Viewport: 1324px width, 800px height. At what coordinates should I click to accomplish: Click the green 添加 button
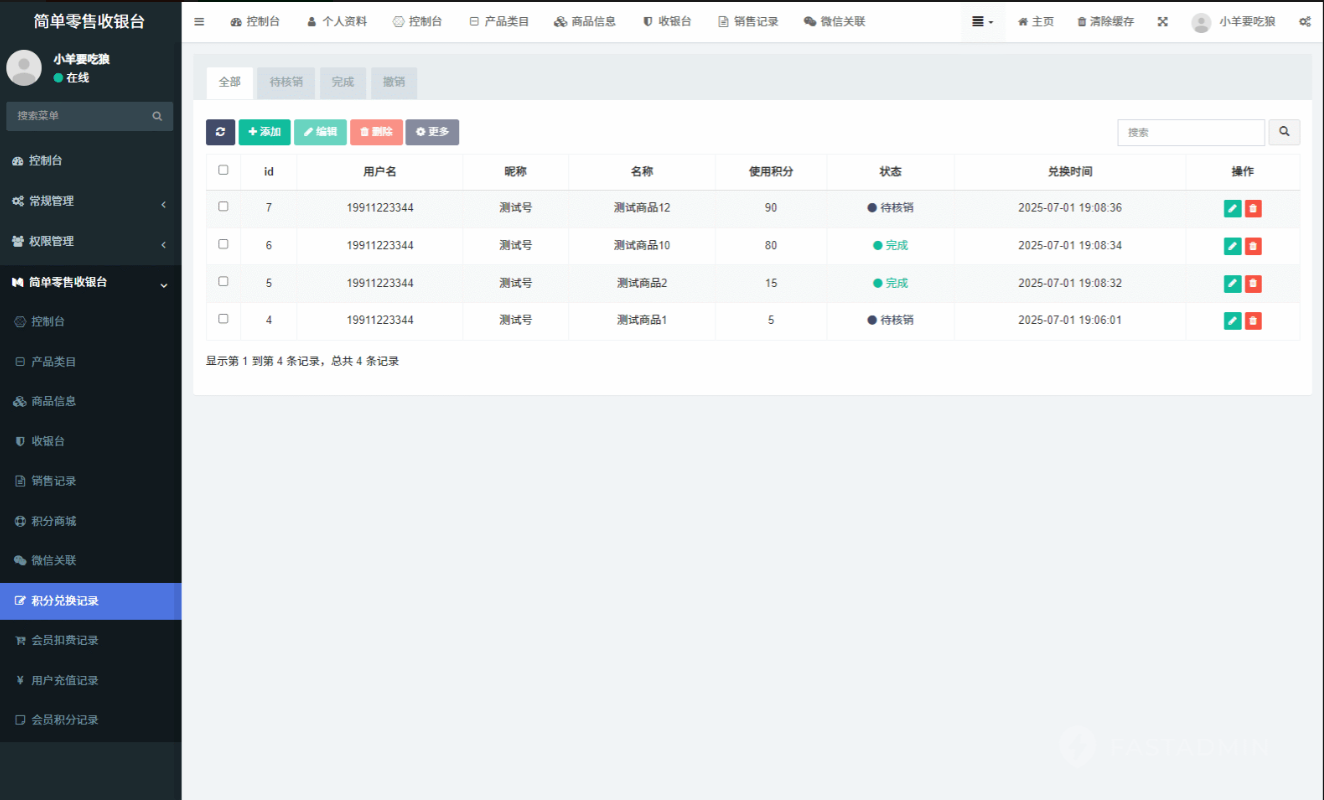(x=264, y=132)
